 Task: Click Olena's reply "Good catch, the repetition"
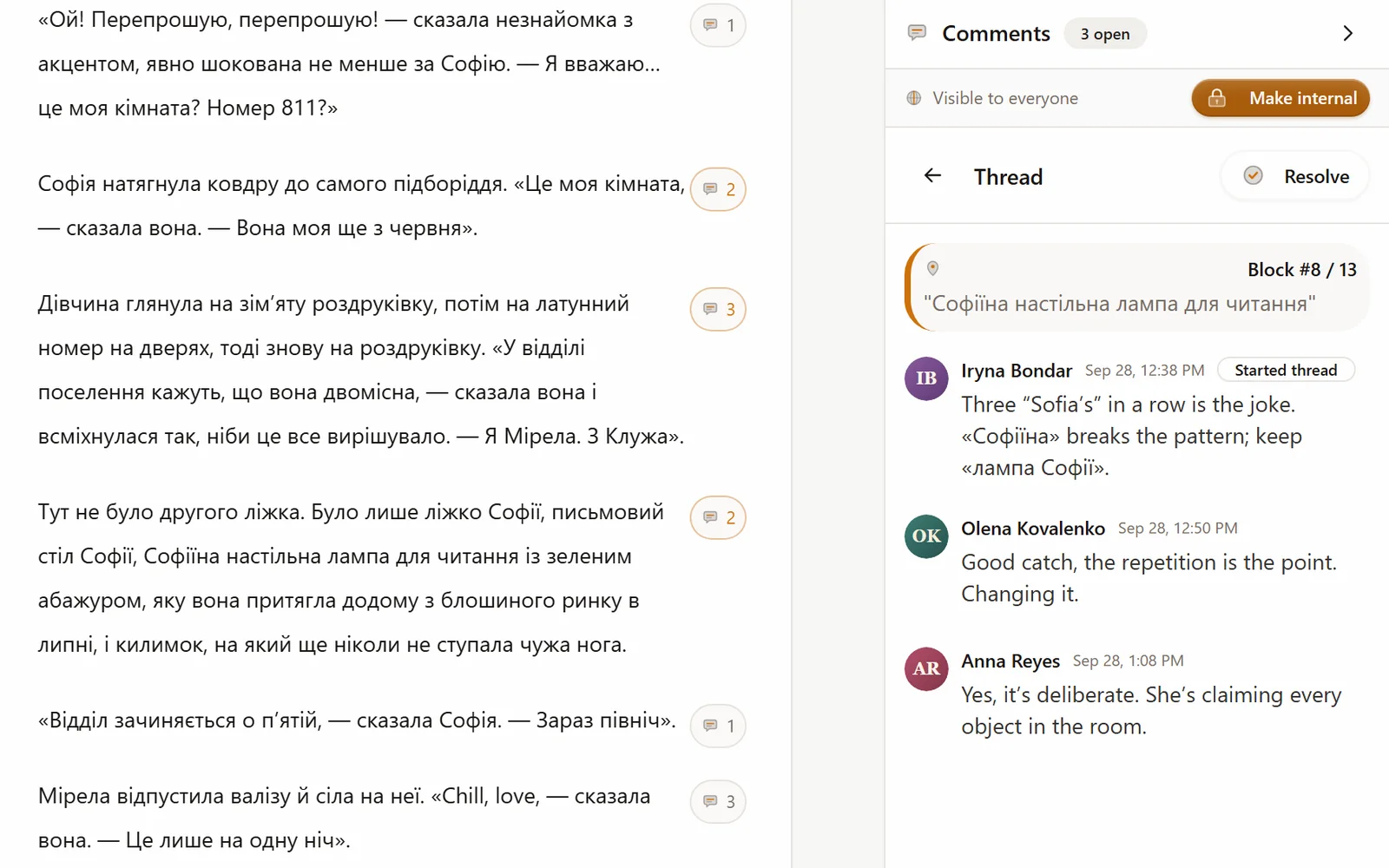pyautogui.click(x=1149, y=578)
